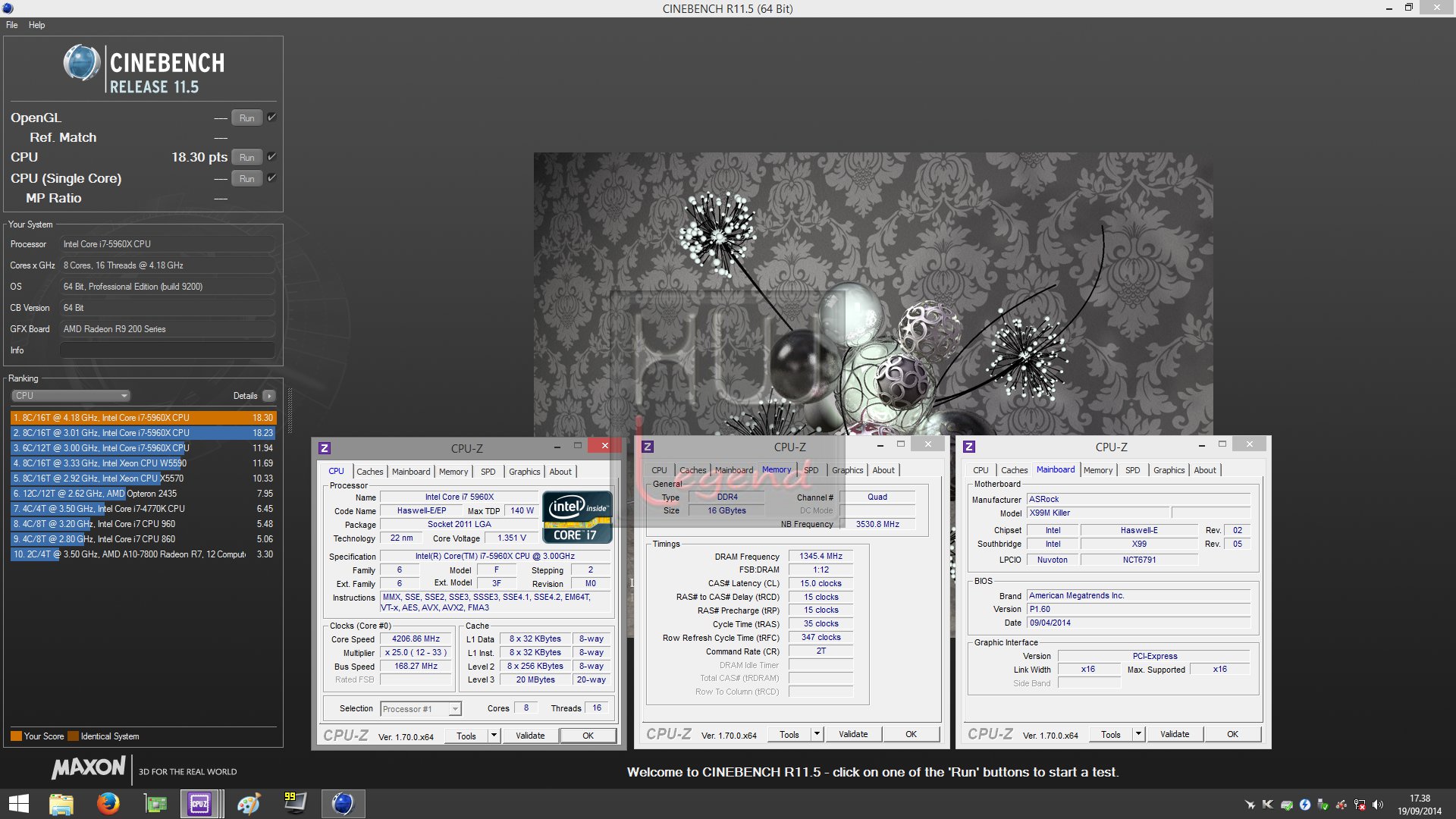Click Validate in CPU-Z Mainboard window

[1175, 734]
